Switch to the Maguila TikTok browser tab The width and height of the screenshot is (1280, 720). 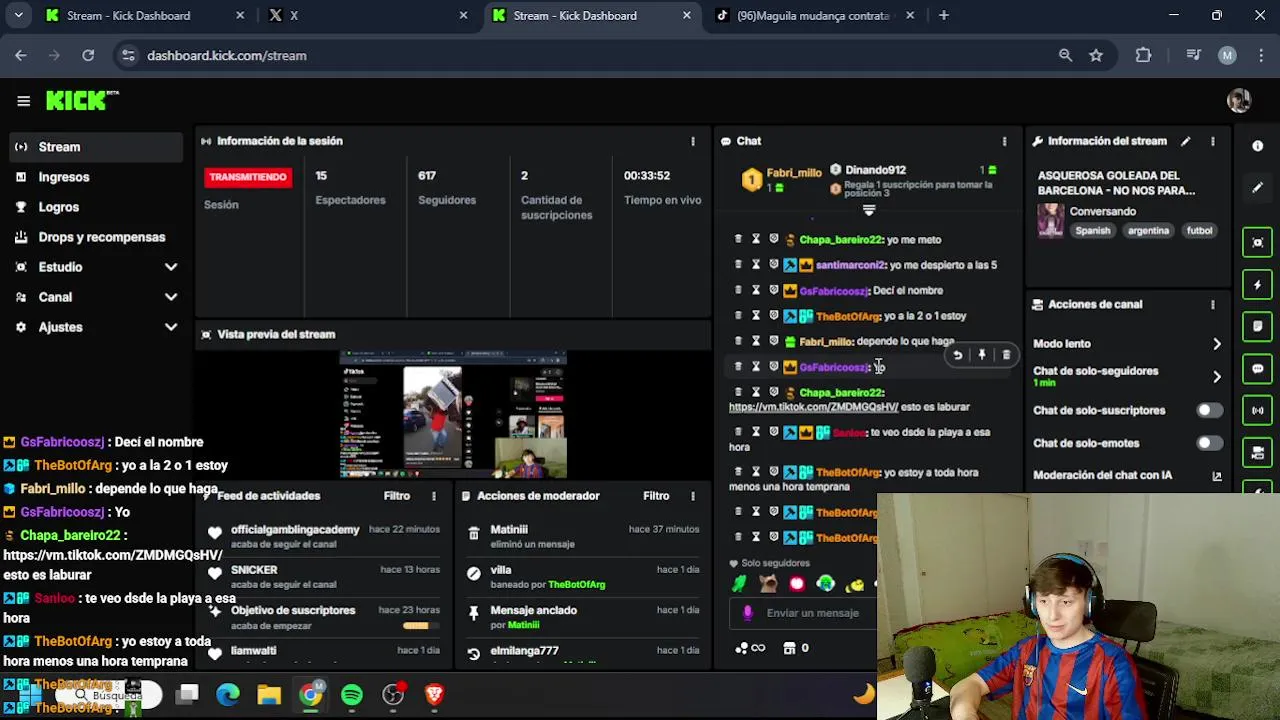(x=814, y=16)
